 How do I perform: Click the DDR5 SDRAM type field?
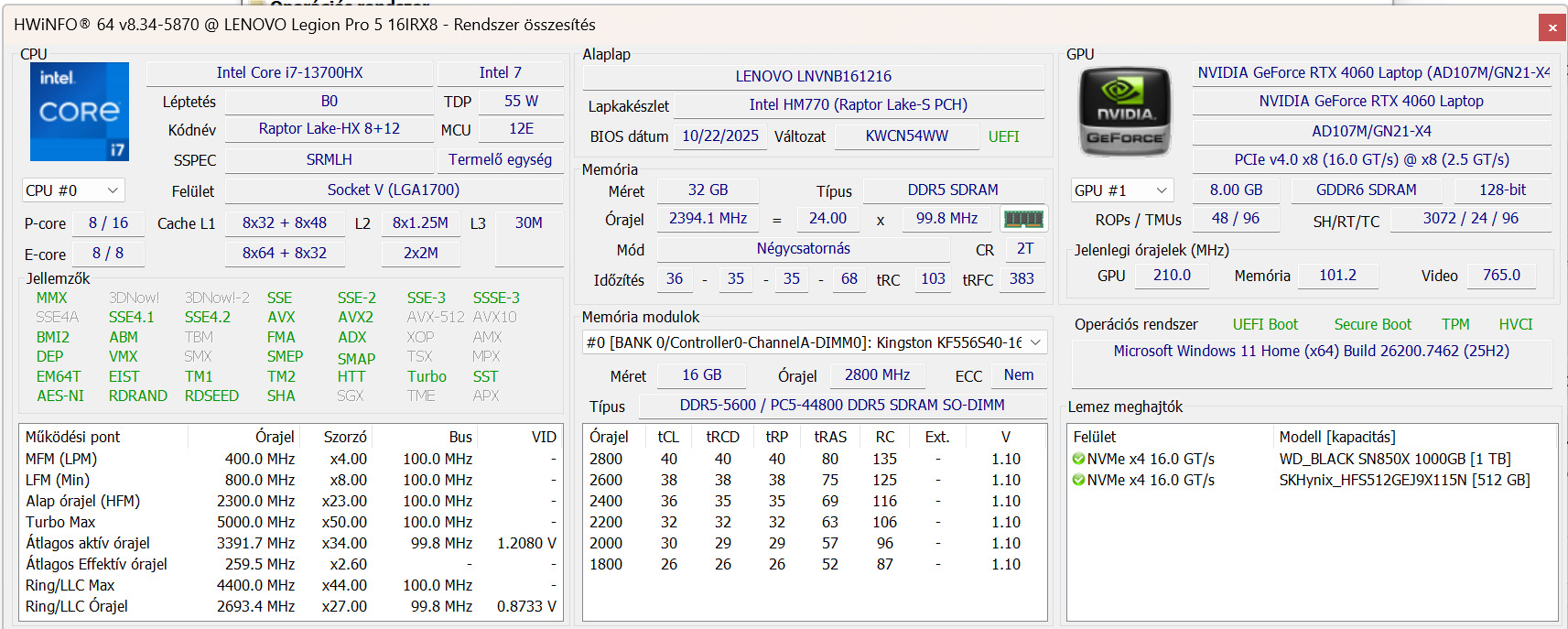(953, 190)
